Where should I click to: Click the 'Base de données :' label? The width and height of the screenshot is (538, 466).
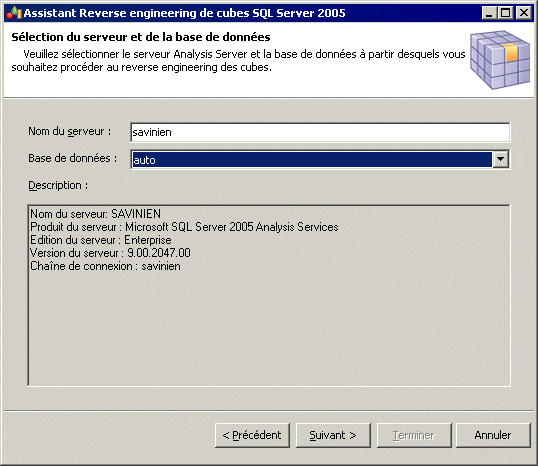click(72, 158)
